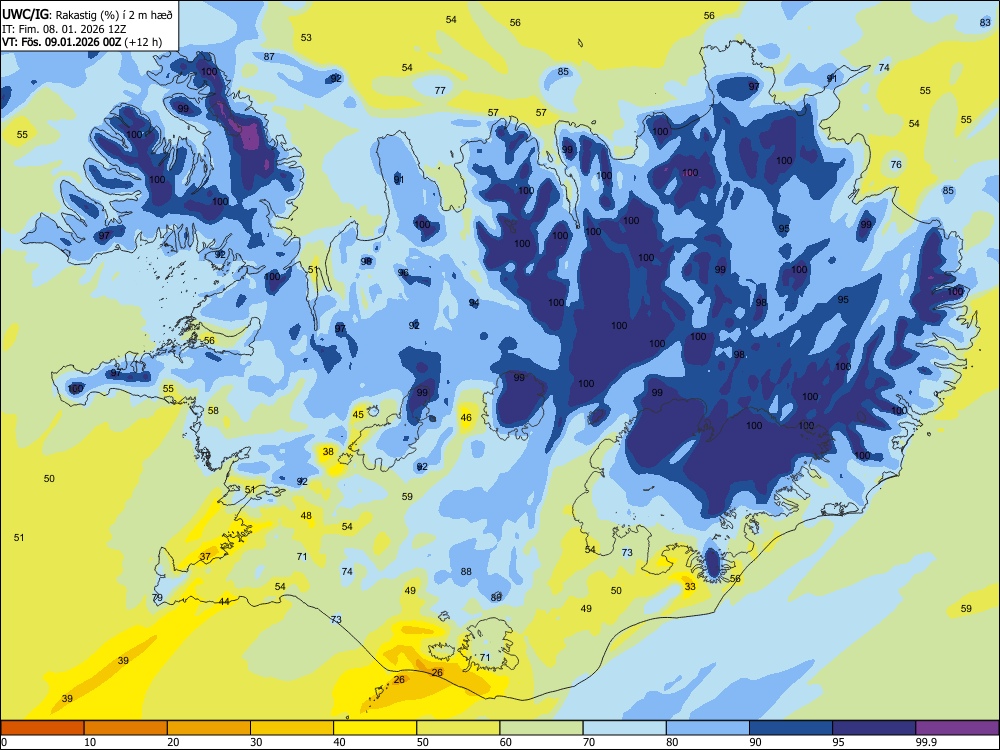
Task: Select the 95–99.9 navy legend swatch
Action: pyautogui.click(x=874, y=728)
